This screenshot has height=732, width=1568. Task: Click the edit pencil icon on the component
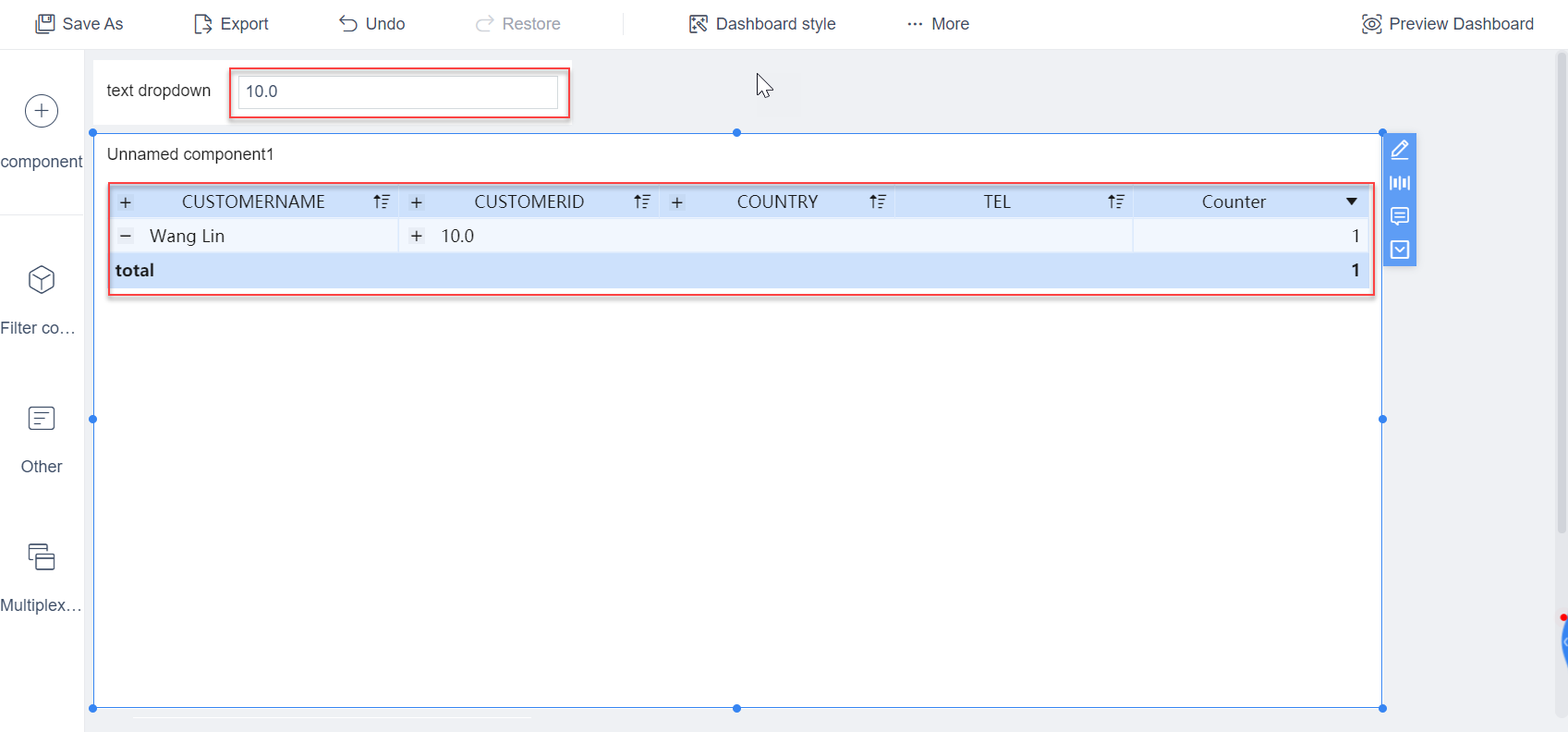tap(1400, 150)
